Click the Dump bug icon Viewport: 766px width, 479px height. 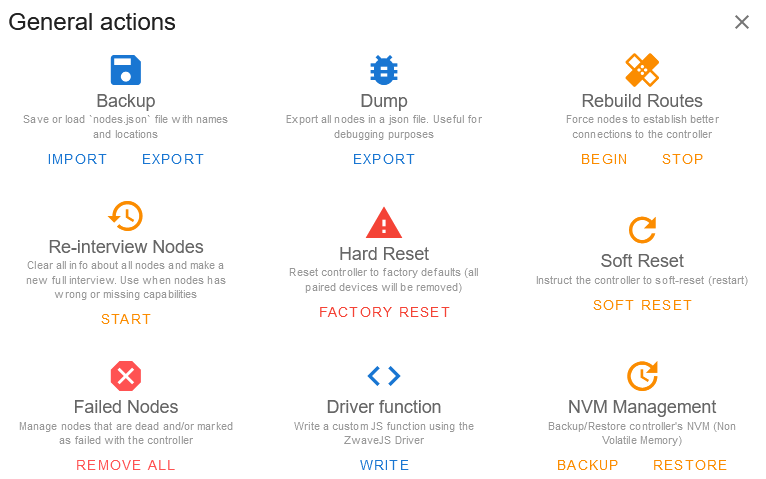pyautogui.click(x=384, y=70)
